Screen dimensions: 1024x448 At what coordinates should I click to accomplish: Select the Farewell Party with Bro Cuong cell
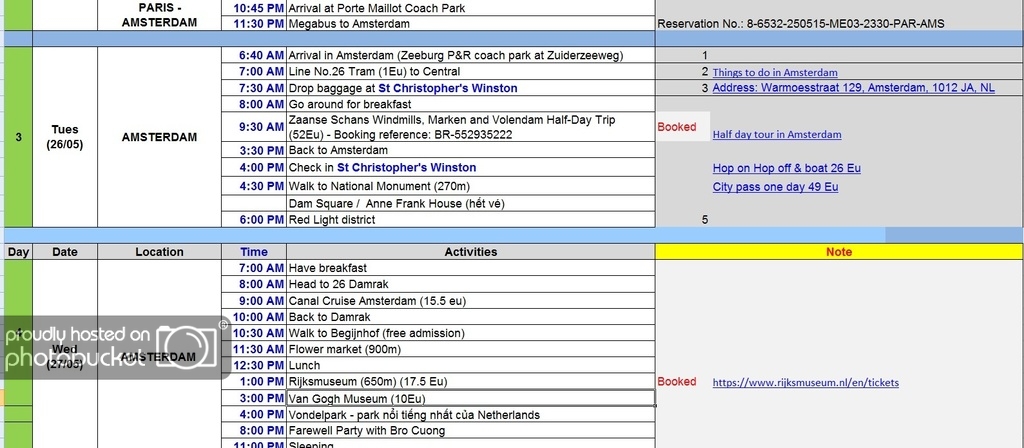click(x=470, y=430)
